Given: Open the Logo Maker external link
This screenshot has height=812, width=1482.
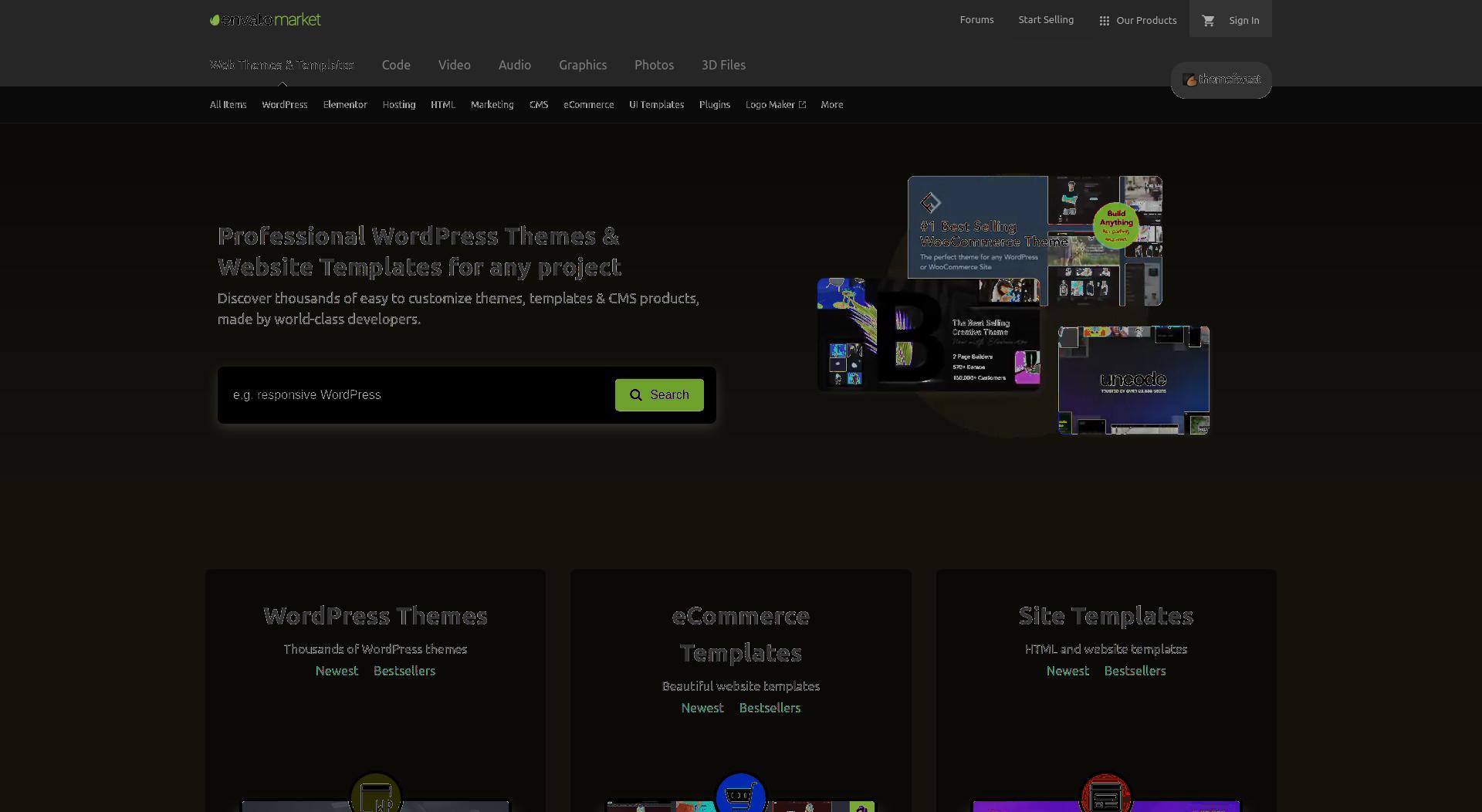Looking at the screenshot, I should 776,104.
